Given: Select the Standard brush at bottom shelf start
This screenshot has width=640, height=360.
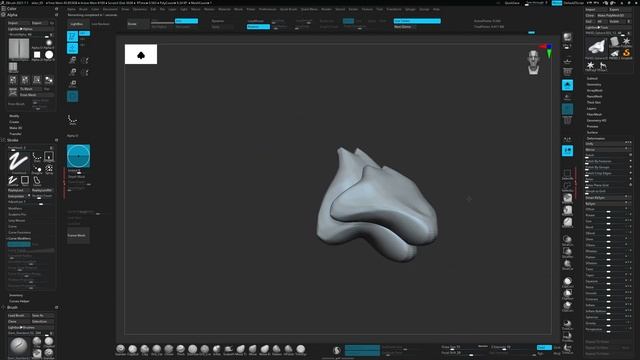Looking at the screenshot, I should coord(120,349).
